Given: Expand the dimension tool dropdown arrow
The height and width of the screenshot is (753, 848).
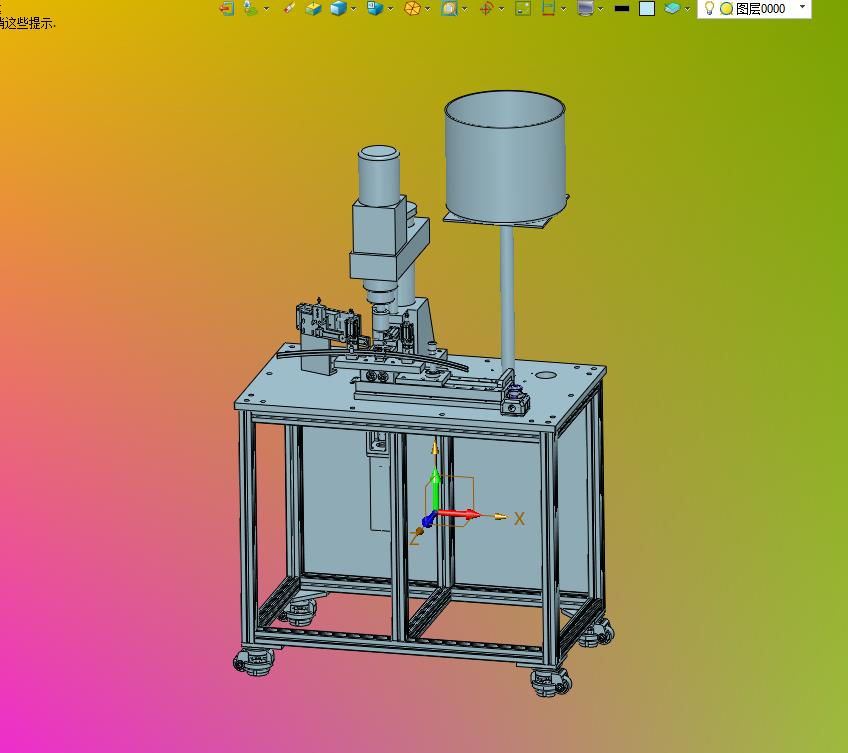Looking at the screenshot, I should 564,9.
